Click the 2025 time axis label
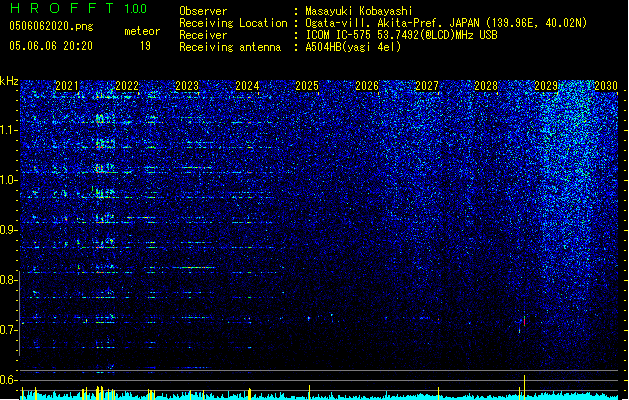This screenshot has height=400, width=629. point(307,86)
